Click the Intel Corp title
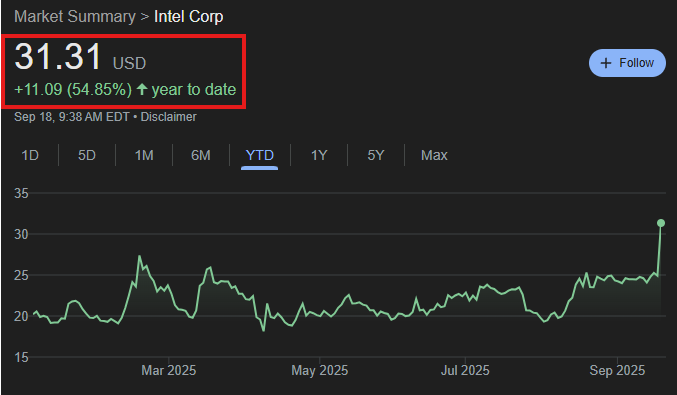Viewport: 677px width, 395px height. tap(189, 16)
